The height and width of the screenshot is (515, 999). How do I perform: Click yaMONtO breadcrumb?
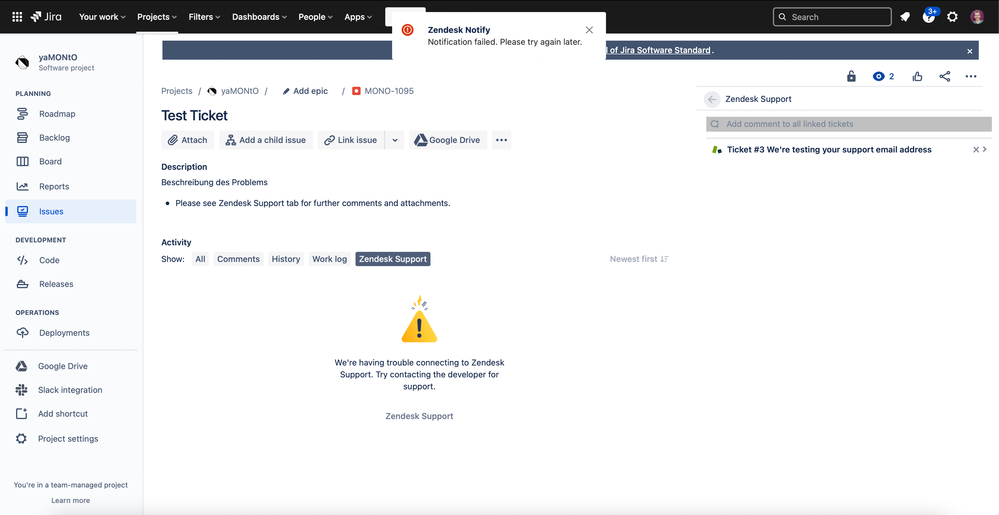[233, 91]
